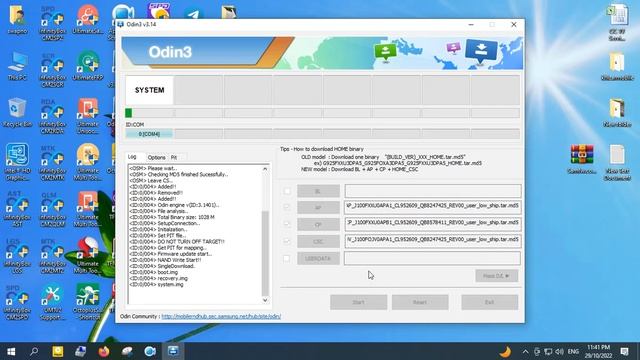Open the New Text Document desktop file
The image size is (640, 360).
coord(617,162)
